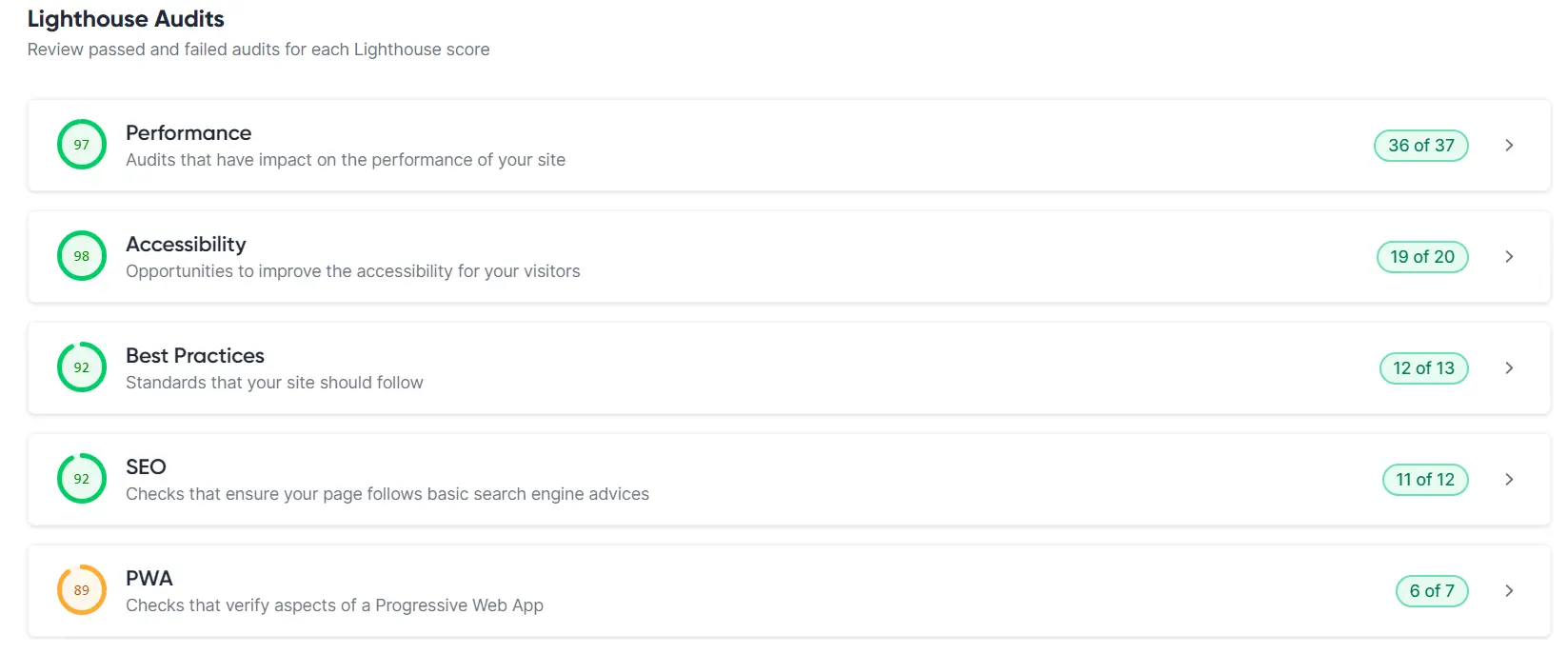Screen dimensions: 1568x654
Task: Click the SEO score circle icon
Action: coord(82,479)
